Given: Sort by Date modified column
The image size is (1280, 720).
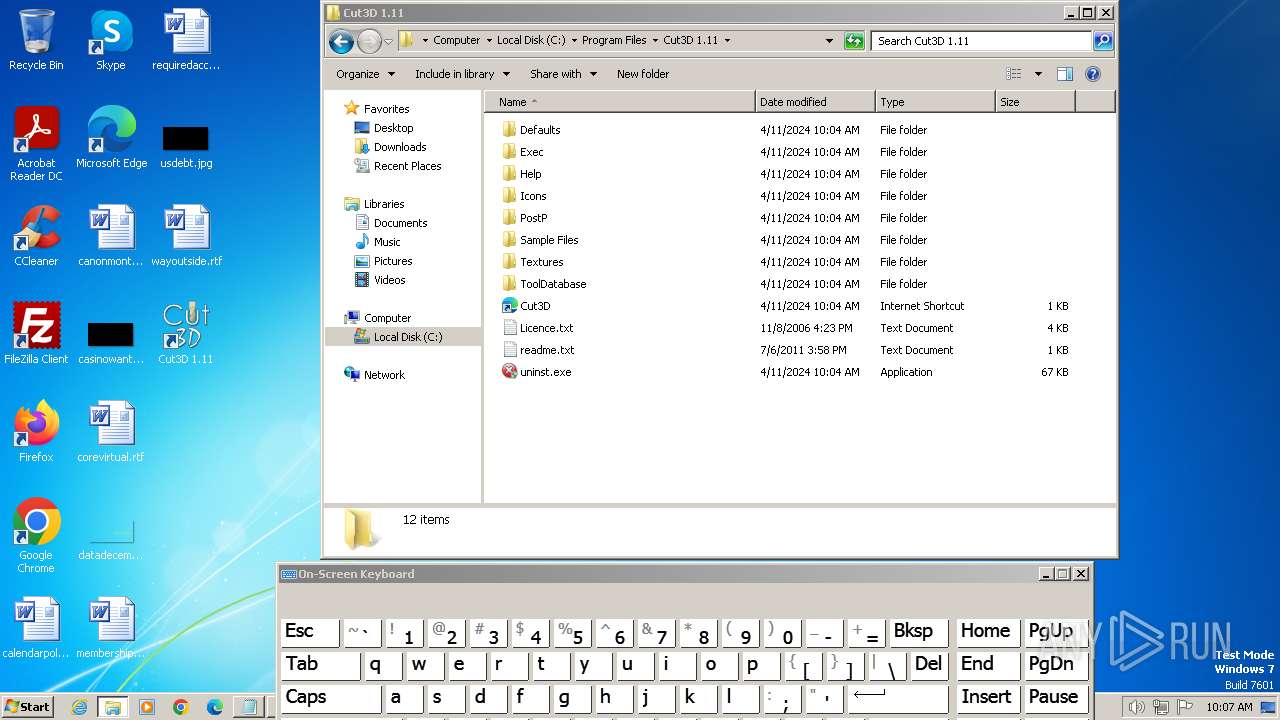Looking at the screenshot, I should pos(815,102).
